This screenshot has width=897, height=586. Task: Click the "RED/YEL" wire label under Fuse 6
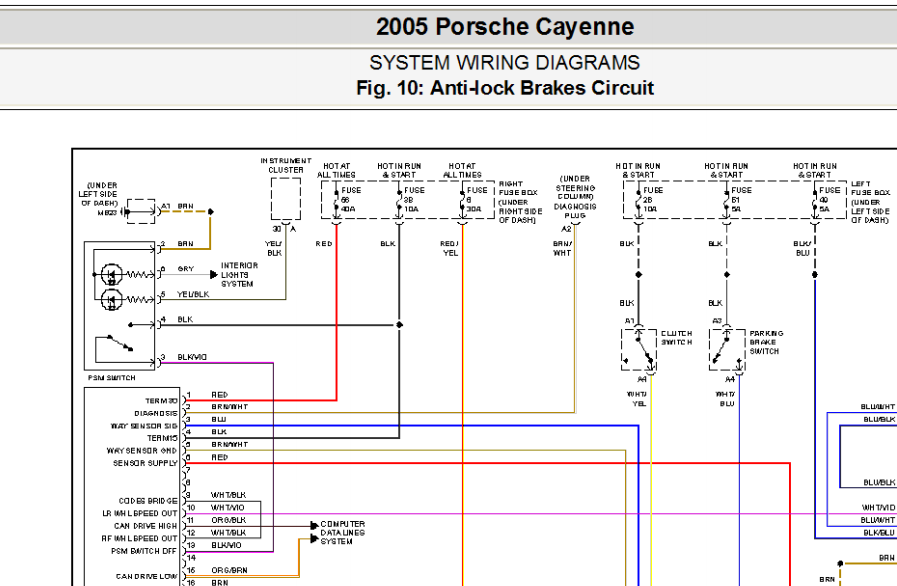pyautogui.click(x=450, y=248)
